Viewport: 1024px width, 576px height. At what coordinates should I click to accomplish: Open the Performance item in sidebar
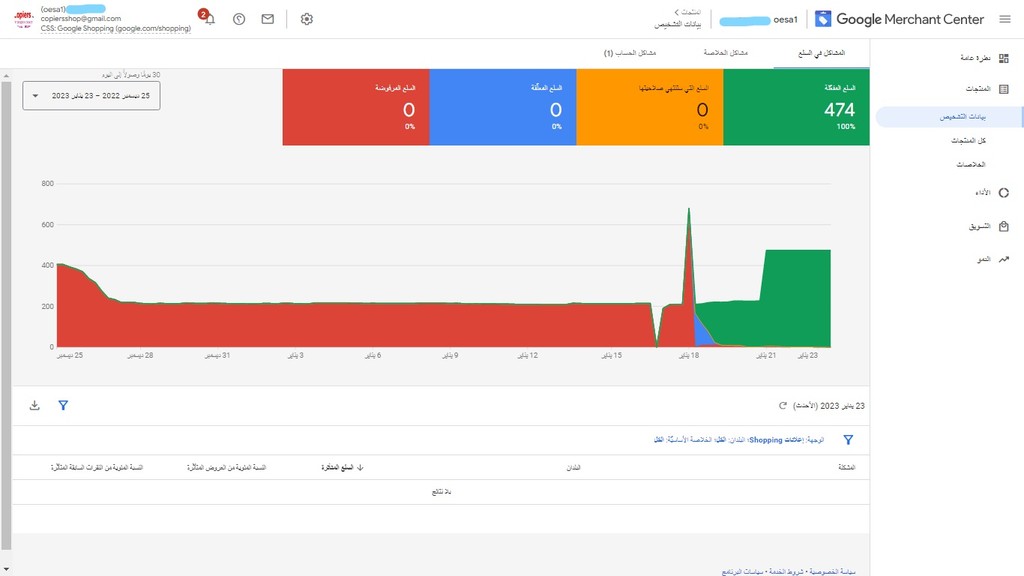(x=991, y=193)
